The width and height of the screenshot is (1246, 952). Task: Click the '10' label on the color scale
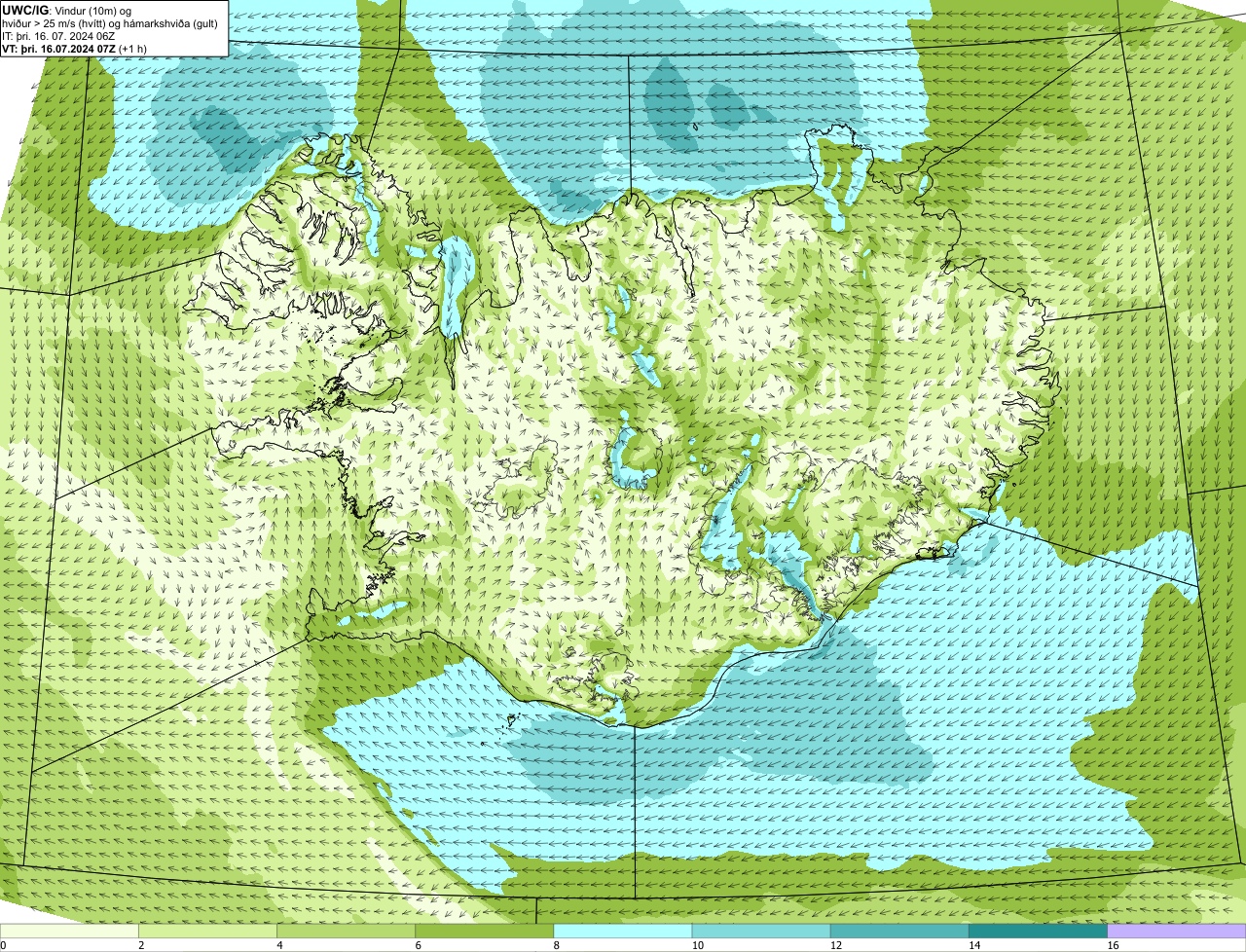pyautogui.click(x=697, y=945)
